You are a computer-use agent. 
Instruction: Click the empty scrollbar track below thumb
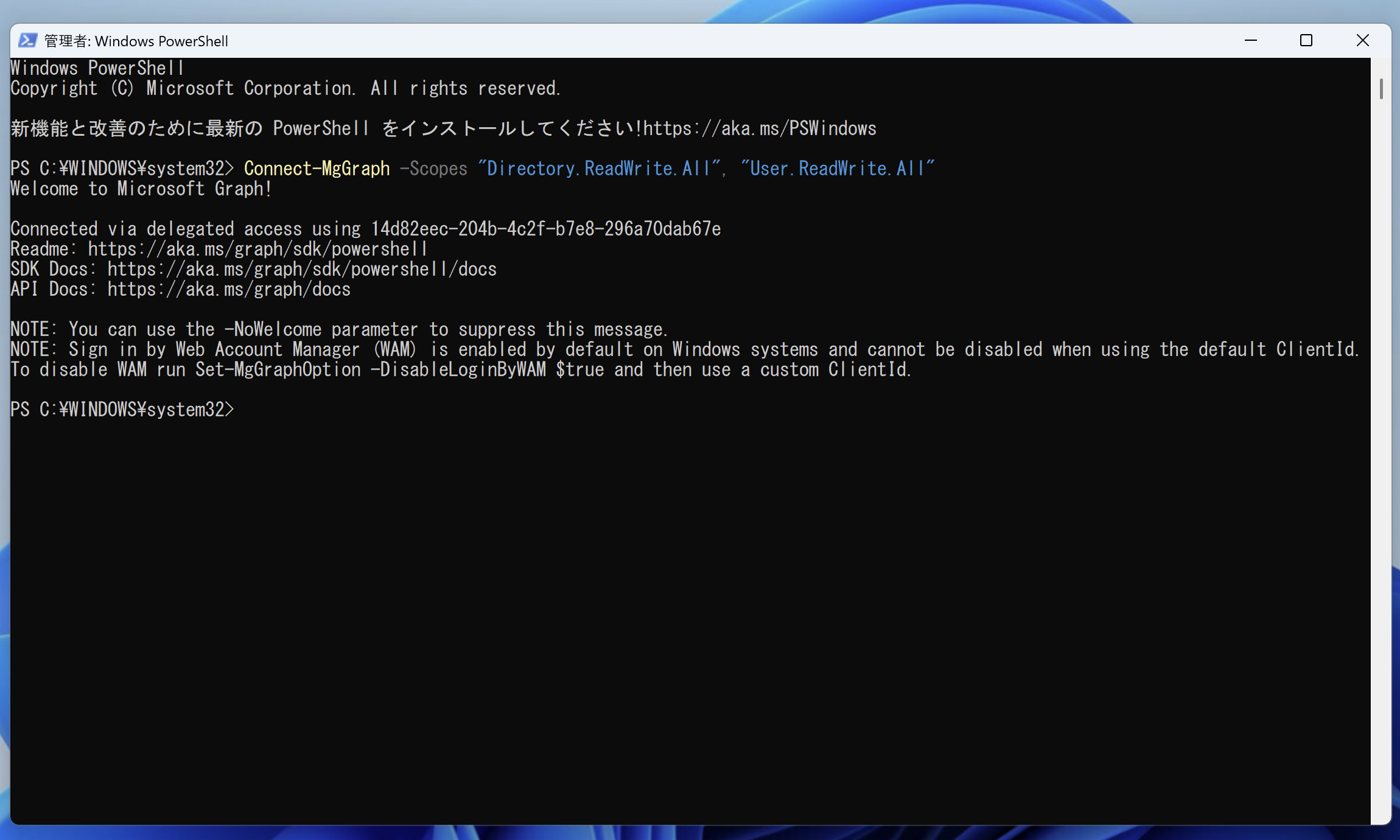(x=1381, y=463)
